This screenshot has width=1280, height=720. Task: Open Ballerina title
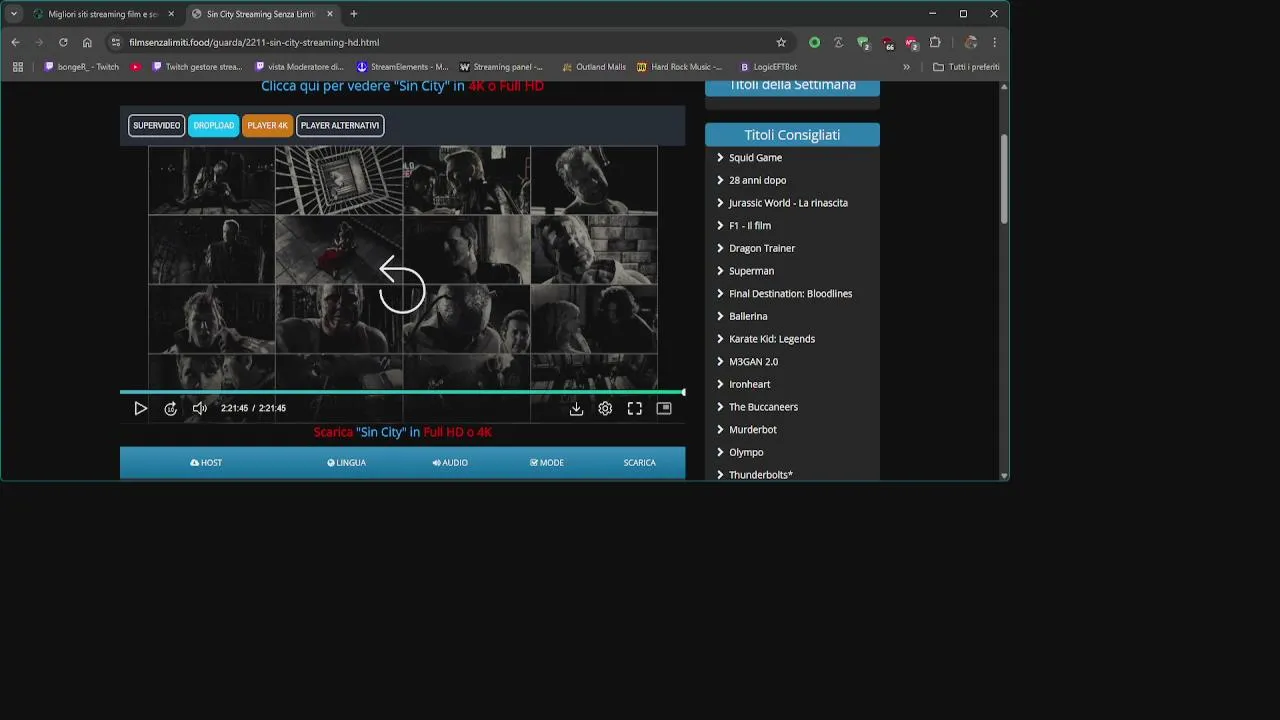[x=748, y=316]
